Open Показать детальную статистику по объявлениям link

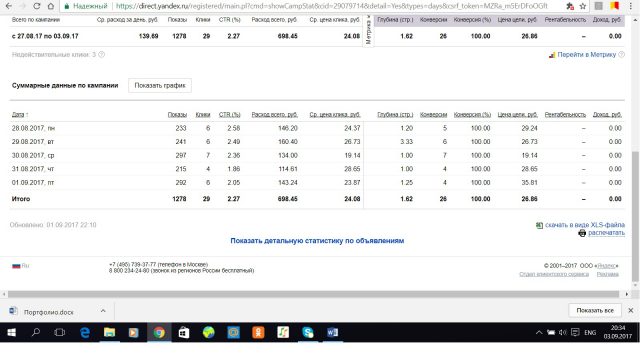[317, 241]
